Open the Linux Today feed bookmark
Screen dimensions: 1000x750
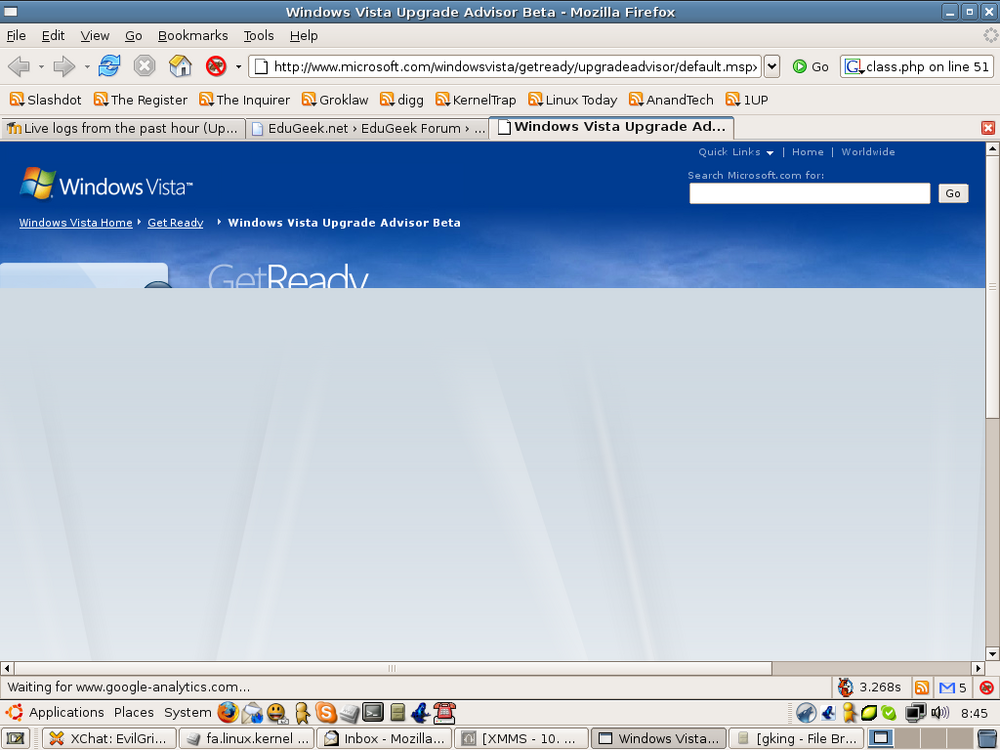tap(573, 99)
